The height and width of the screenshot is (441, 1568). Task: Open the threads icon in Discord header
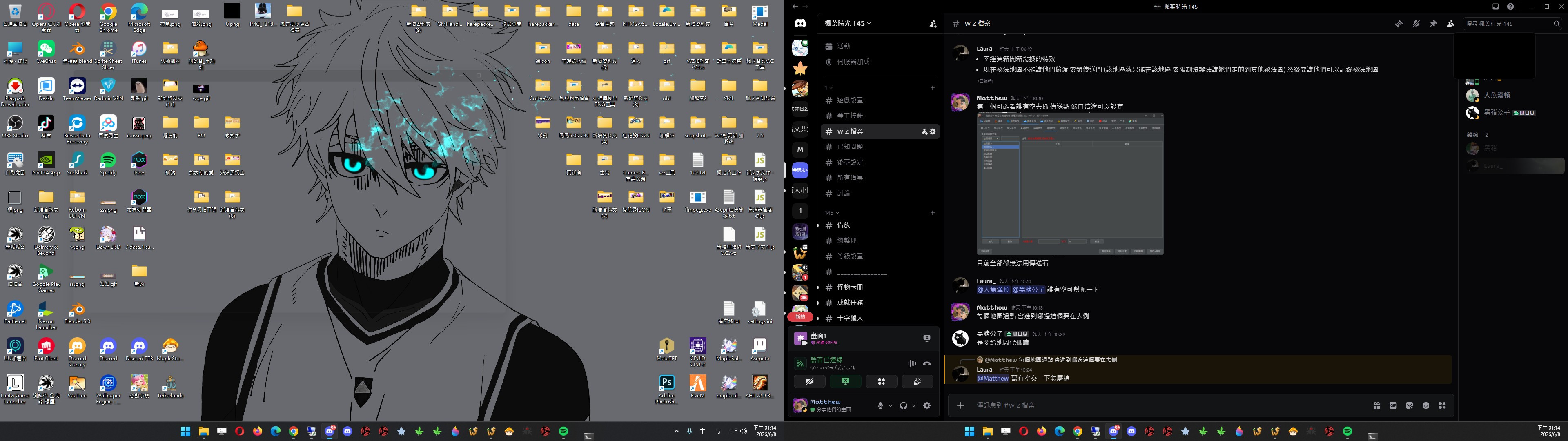[1399, 24]
